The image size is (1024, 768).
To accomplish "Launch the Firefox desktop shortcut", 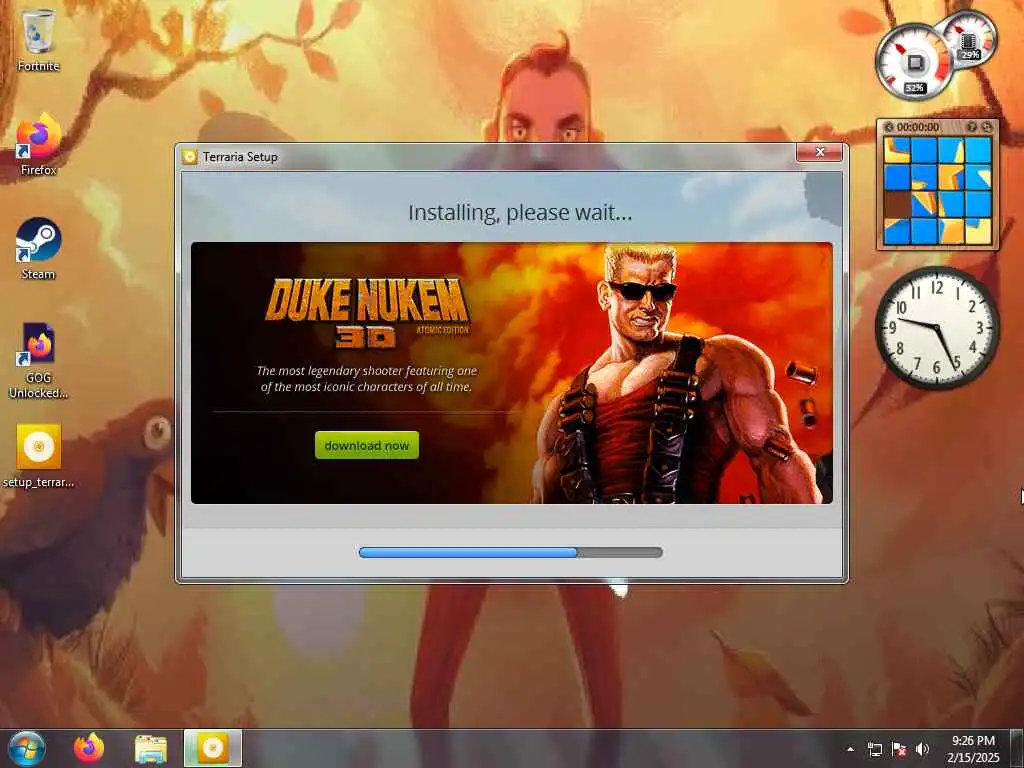I will coord(38,144).
